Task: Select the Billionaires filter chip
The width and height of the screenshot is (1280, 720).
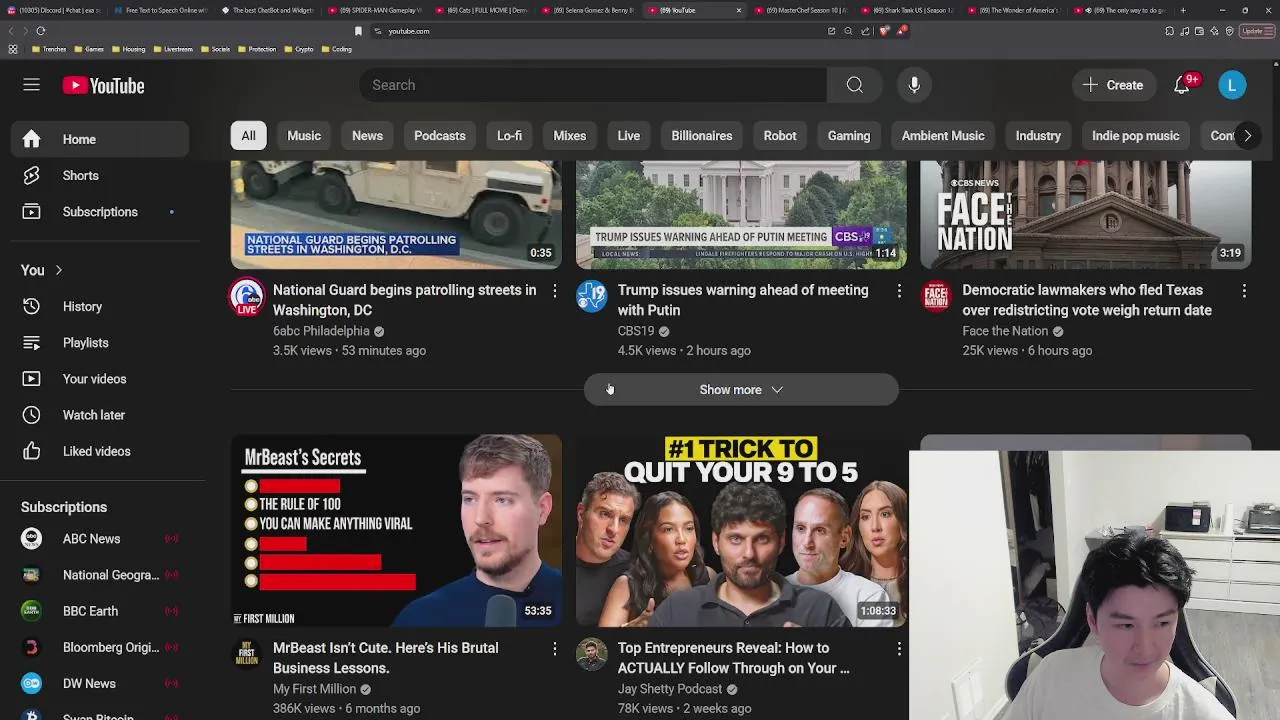Action: pyautogui.click(x=702, y=136)
